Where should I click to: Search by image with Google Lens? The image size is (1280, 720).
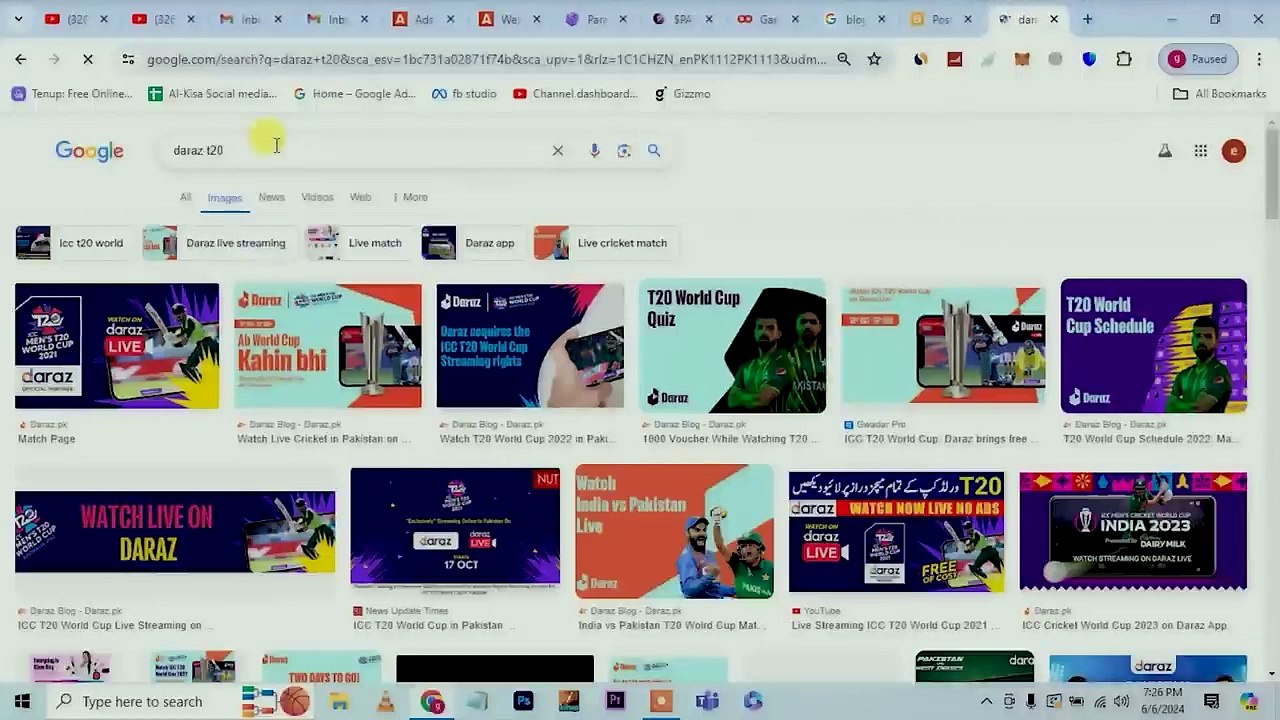624,151
